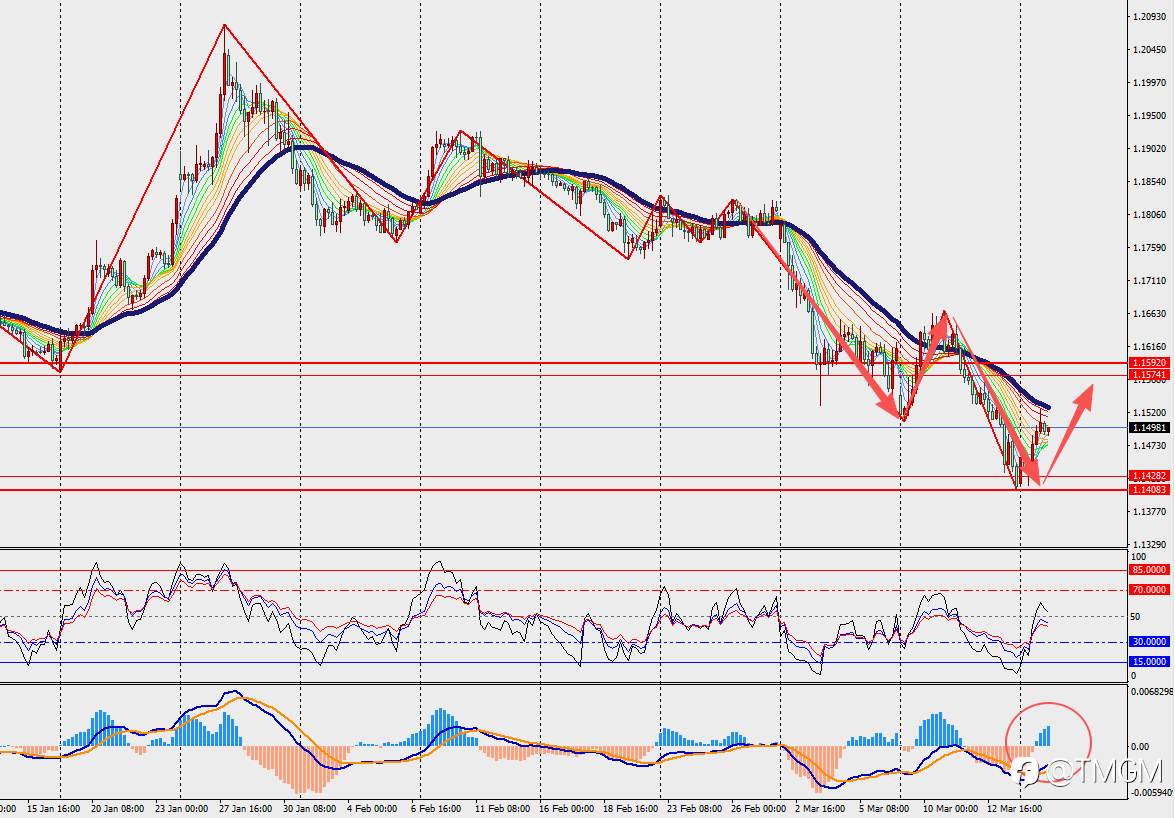Click the red 1.14083 price level label
This screenshot has height=818, width=1175.
(x=1149, y=490)
